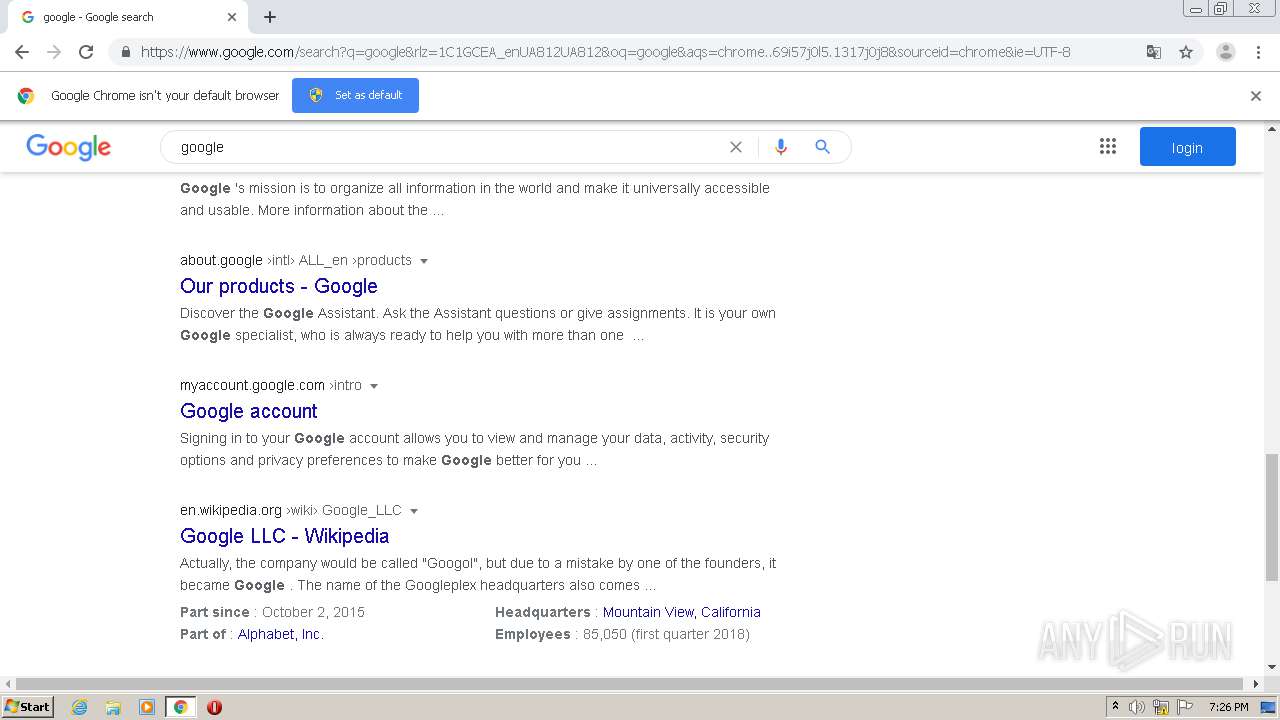Dismiss the default browser notification bar
This screenshot has width=1280, height=720.
(x=1256, y=96)
